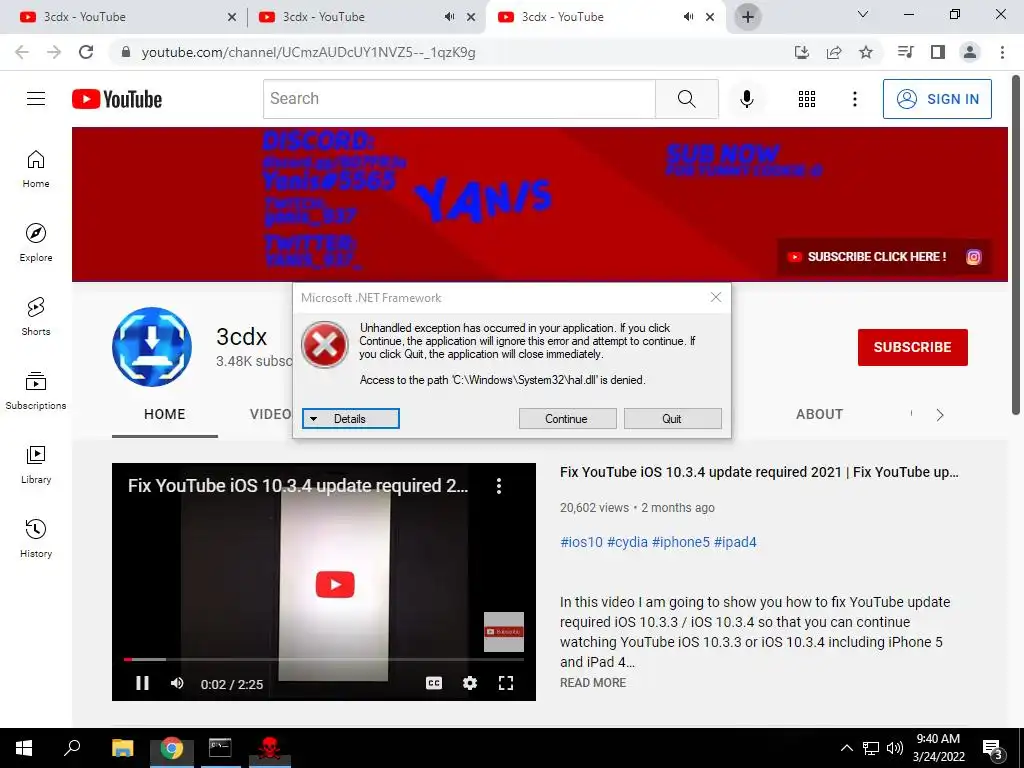The width and height of the screenshot is (1024, 768).
Task: Close the .NET Framework error dialog
Action: click(716, 297)
